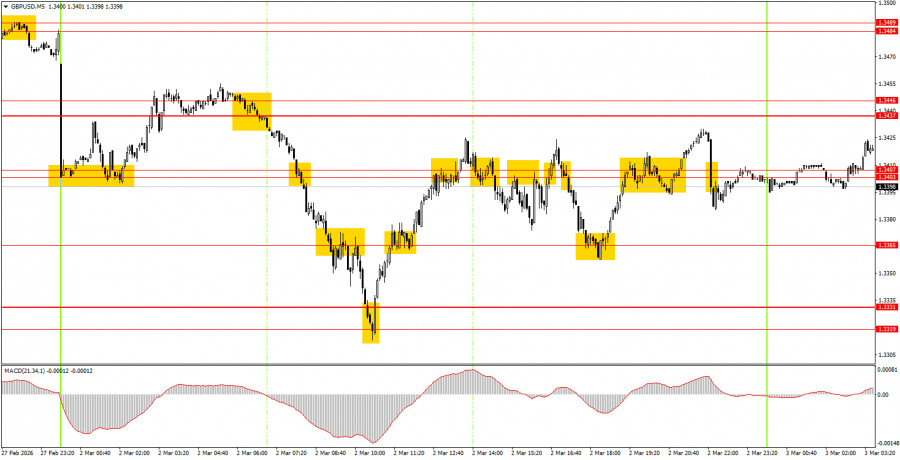Click the 0.00081 value on the MACD scale
The image size is (900, 460).
pos(887,370)
